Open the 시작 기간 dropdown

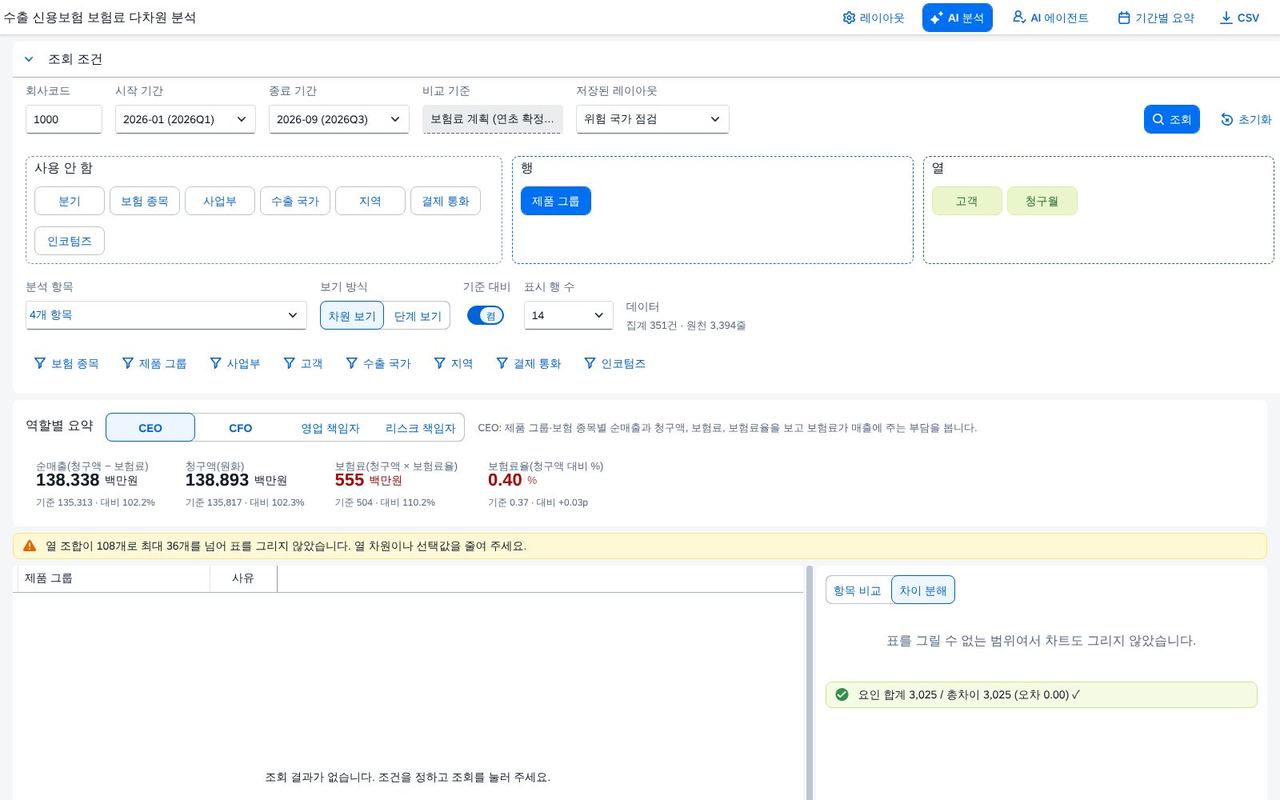(185, 119)
